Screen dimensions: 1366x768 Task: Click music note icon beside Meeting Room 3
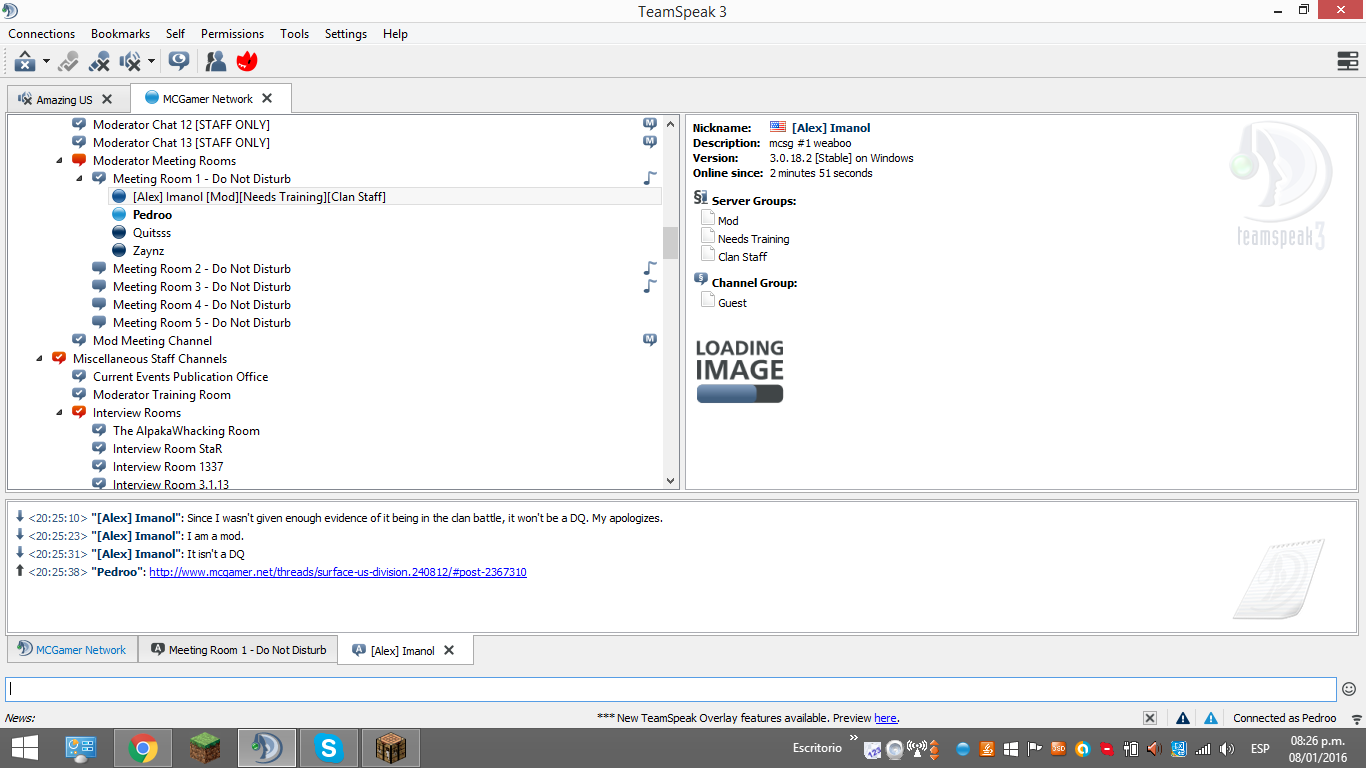(650, 286)
